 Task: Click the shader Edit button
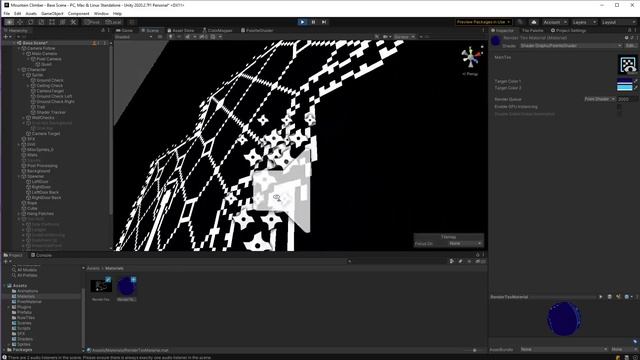tap(630, 46)
